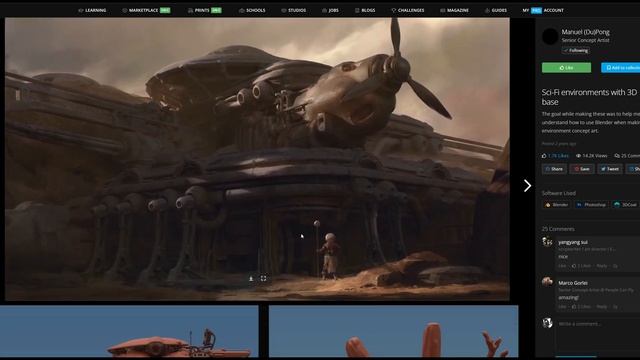
Task: Toggle the Following button
Action: coord(576,51)
